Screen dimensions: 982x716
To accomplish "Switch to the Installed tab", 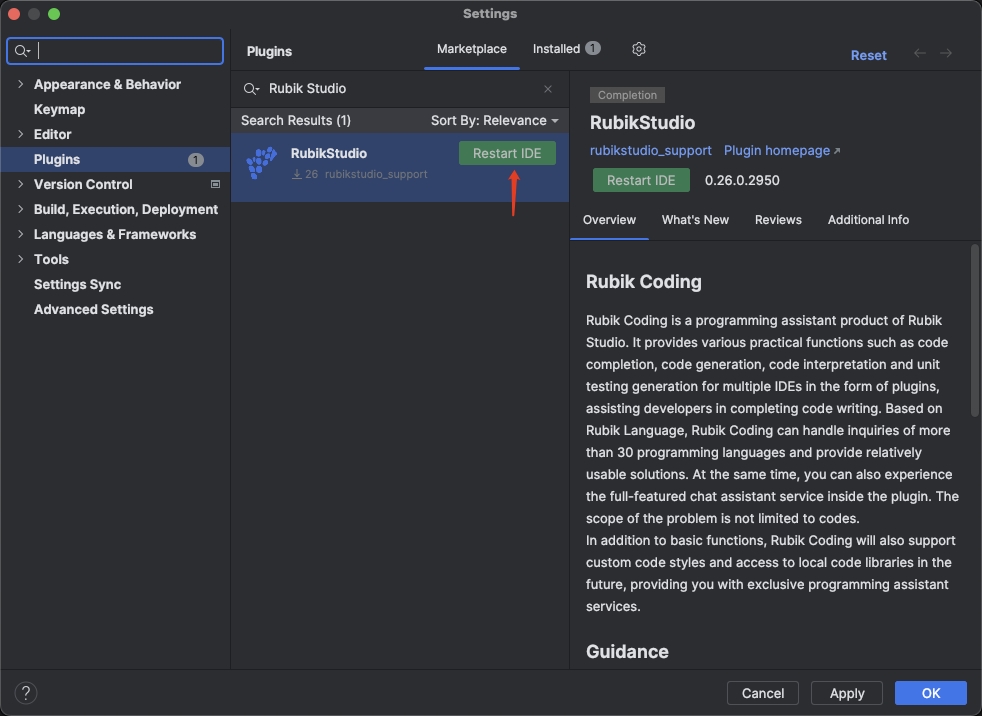I will point(566,49).
